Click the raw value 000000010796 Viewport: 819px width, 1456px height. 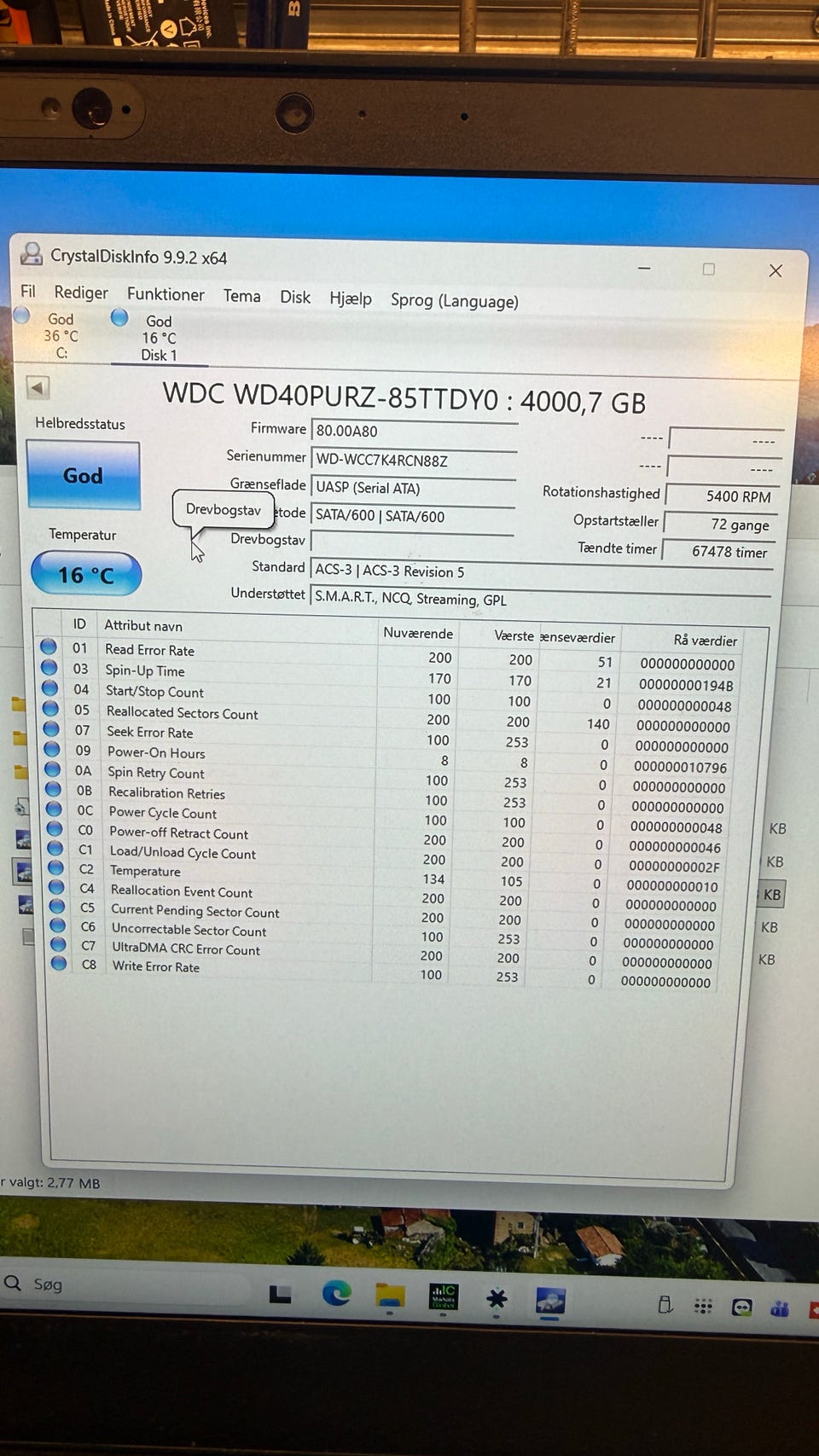680,767
